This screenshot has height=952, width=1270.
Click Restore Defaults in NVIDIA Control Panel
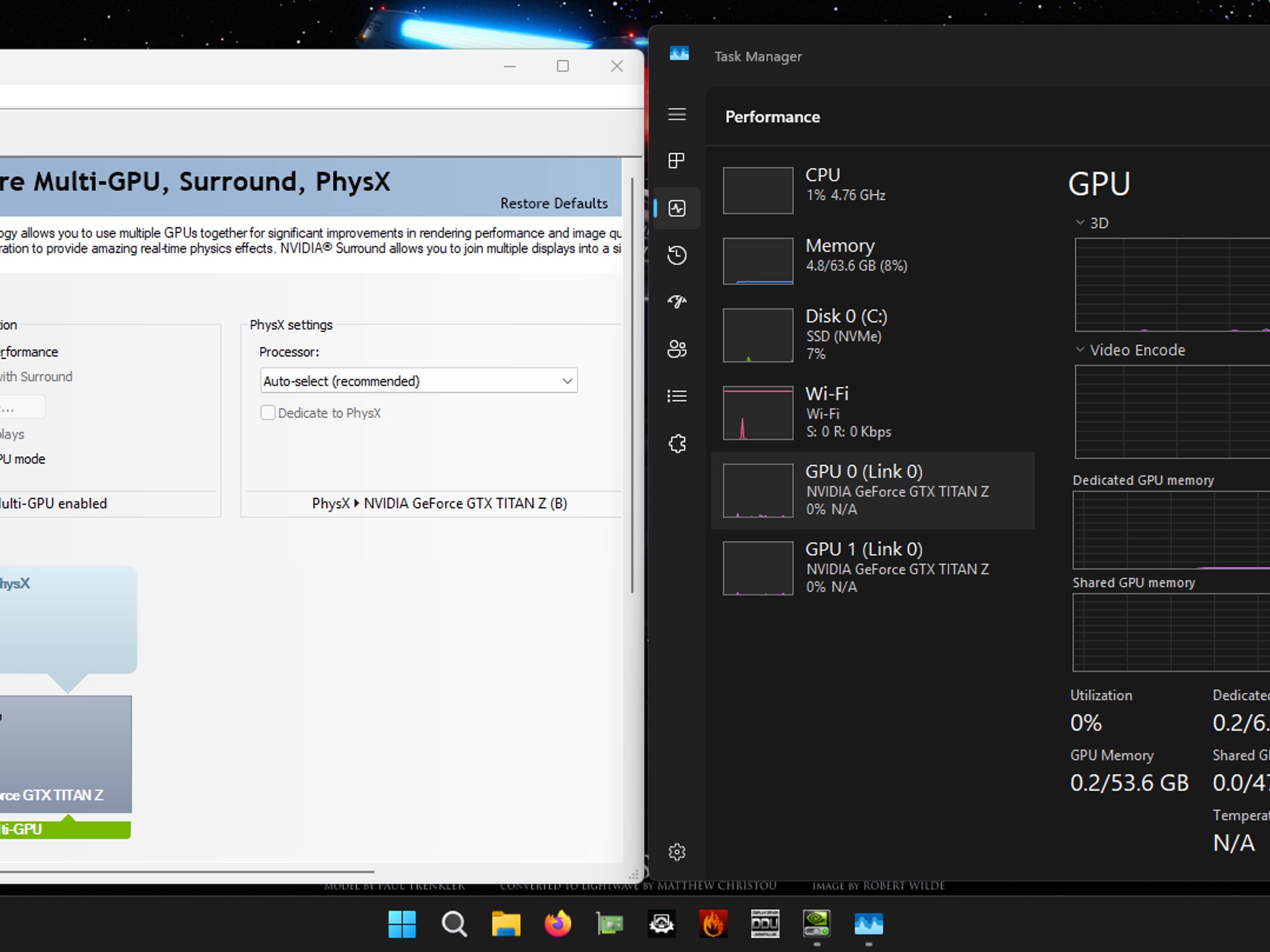coord(554,203)
